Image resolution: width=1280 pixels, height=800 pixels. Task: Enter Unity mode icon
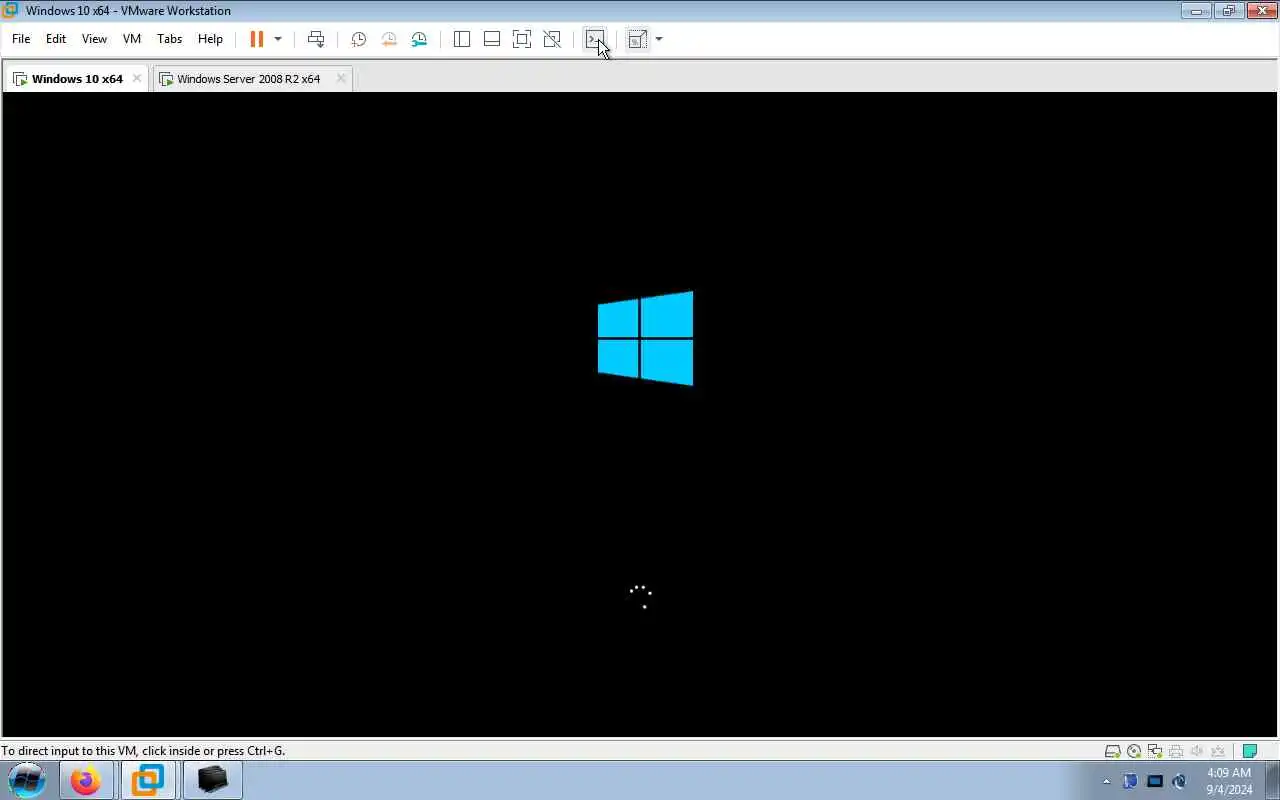coord(552,39)
